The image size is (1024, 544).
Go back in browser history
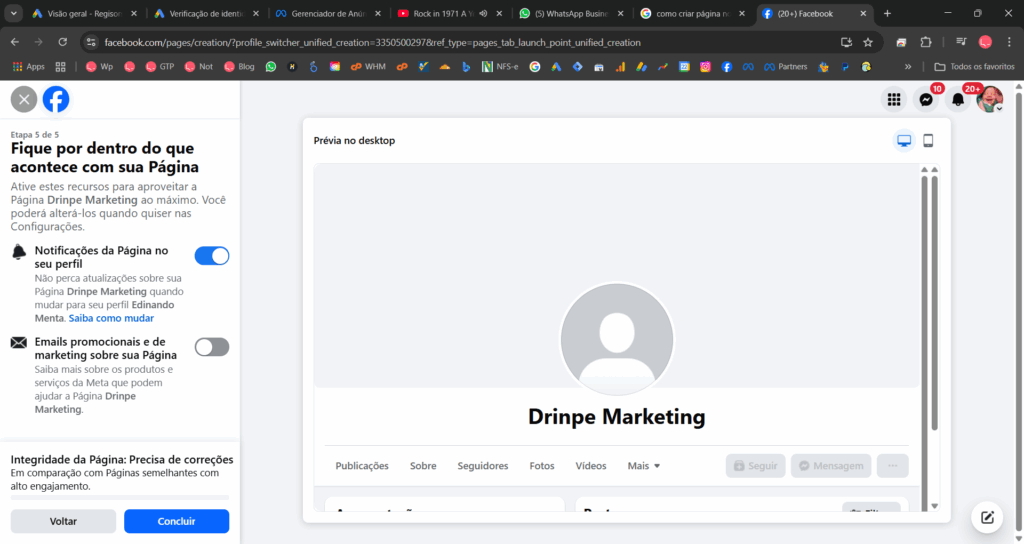click(x=15, y=42)
